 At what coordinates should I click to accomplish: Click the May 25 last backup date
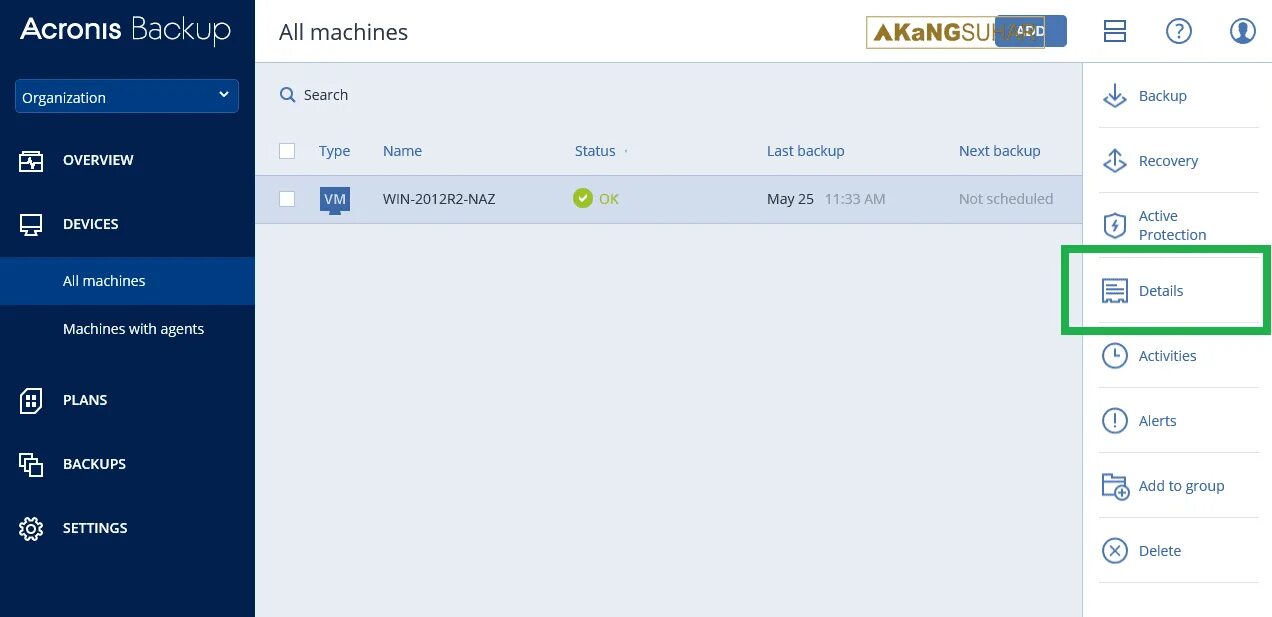[x=790, y=199]
